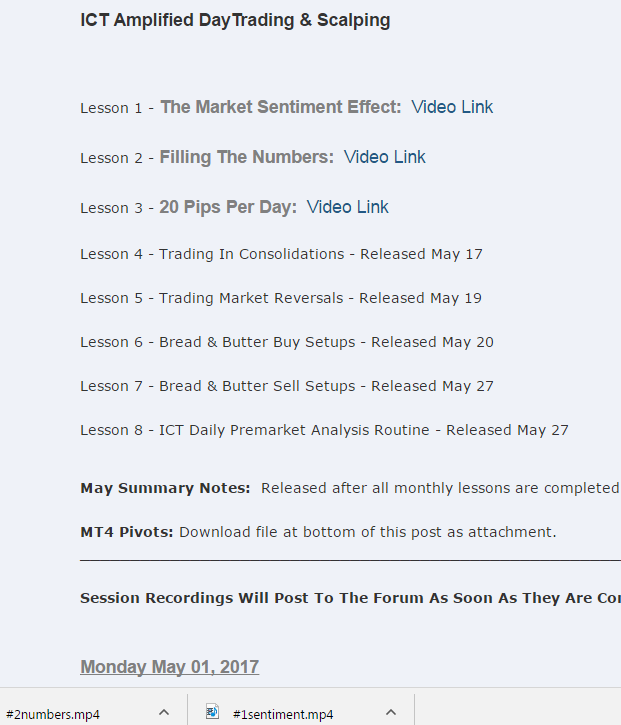Viewport: 621px width, 725px height.
Task: Click Lesson 4 Trading In Consolidations text
Action: pyautogui.click(x=251, y=254)
